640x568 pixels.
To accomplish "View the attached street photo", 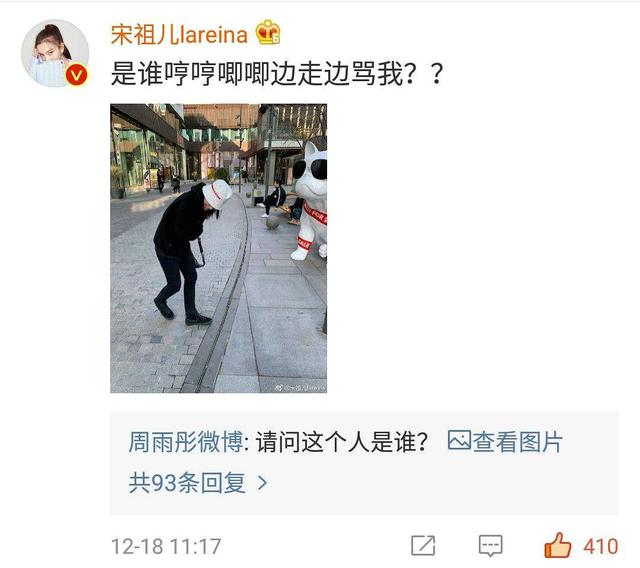I will [x=218, y=248].
